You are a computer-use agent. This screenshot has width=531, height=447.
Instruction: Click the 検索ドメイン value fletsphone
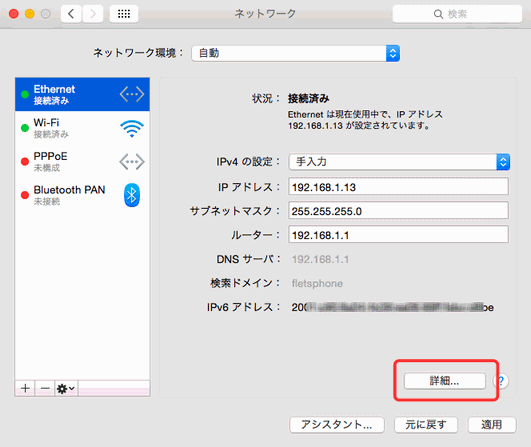(x=317, y=283)
